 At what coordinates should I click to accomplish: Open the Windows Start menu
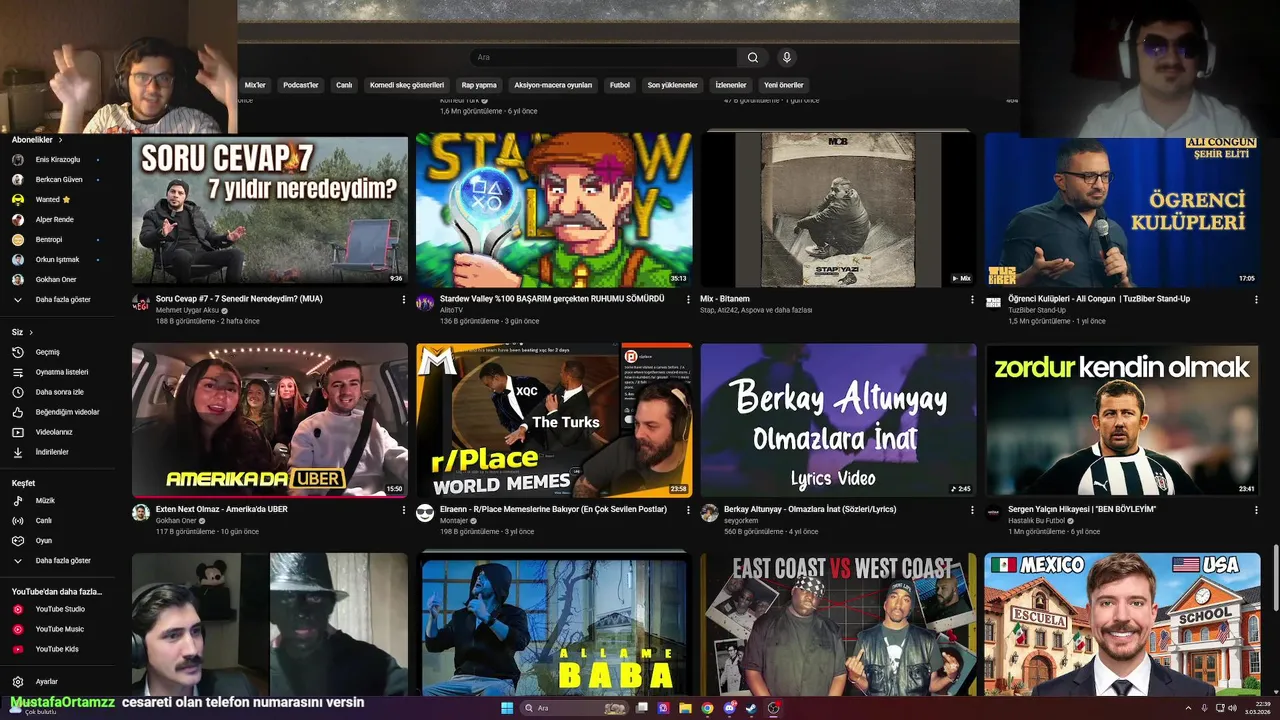click(506, 708)
